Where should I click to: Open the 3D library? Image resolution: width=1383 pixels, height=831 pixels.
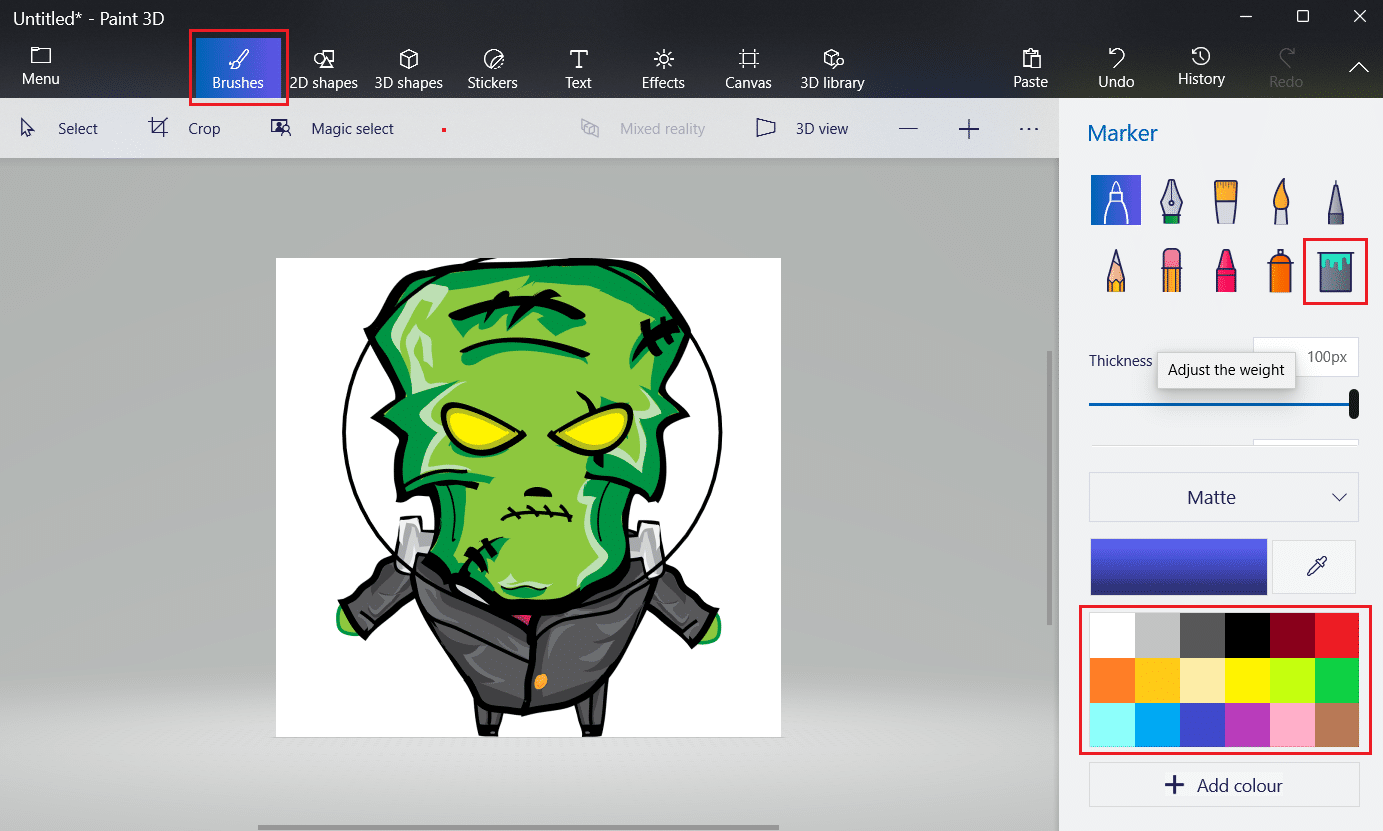click(x=832, y=68)
